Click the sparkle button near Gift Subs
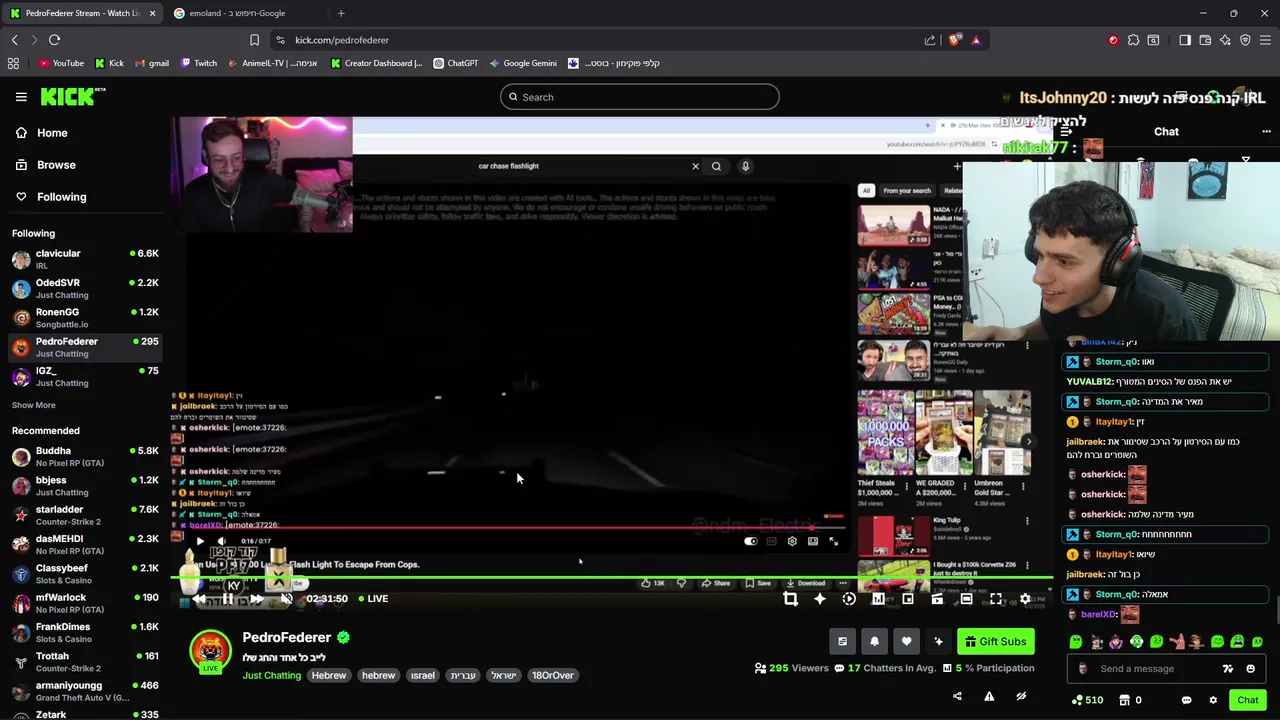1280x720 pixels. [x=938, y=642]
